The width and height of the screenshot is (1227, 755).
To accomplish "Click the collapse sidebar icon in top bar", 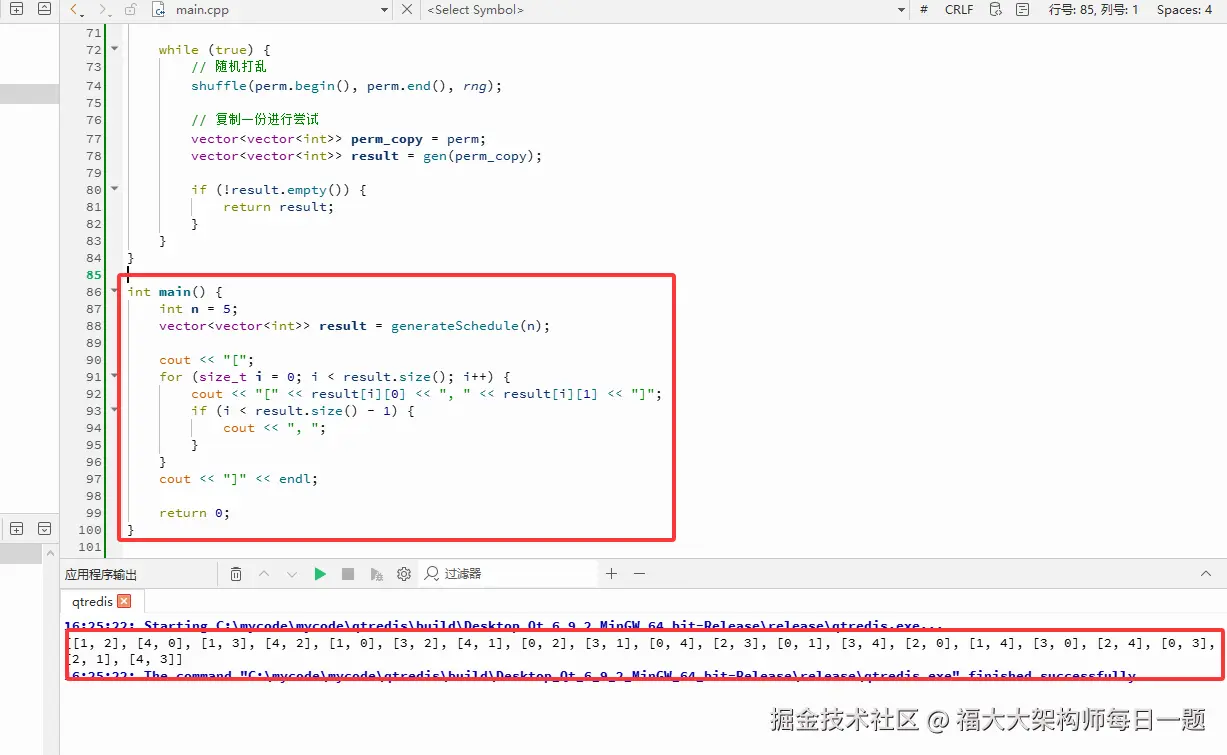I will point(44,9).
